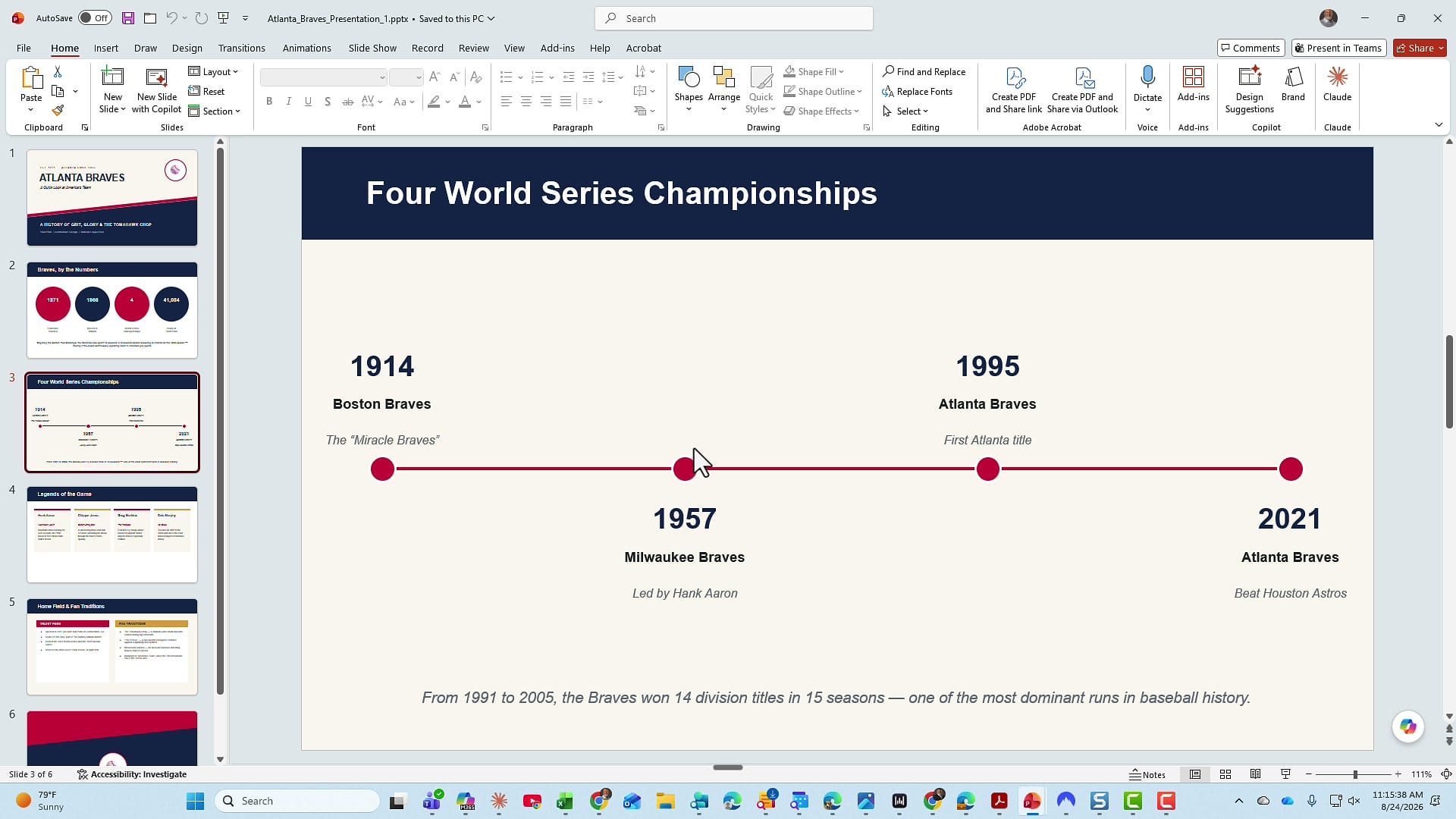Screen dimensions: 1456x819
Task: Click the Windows Start button
Action: pyautogui.click(x=195, y=801)
